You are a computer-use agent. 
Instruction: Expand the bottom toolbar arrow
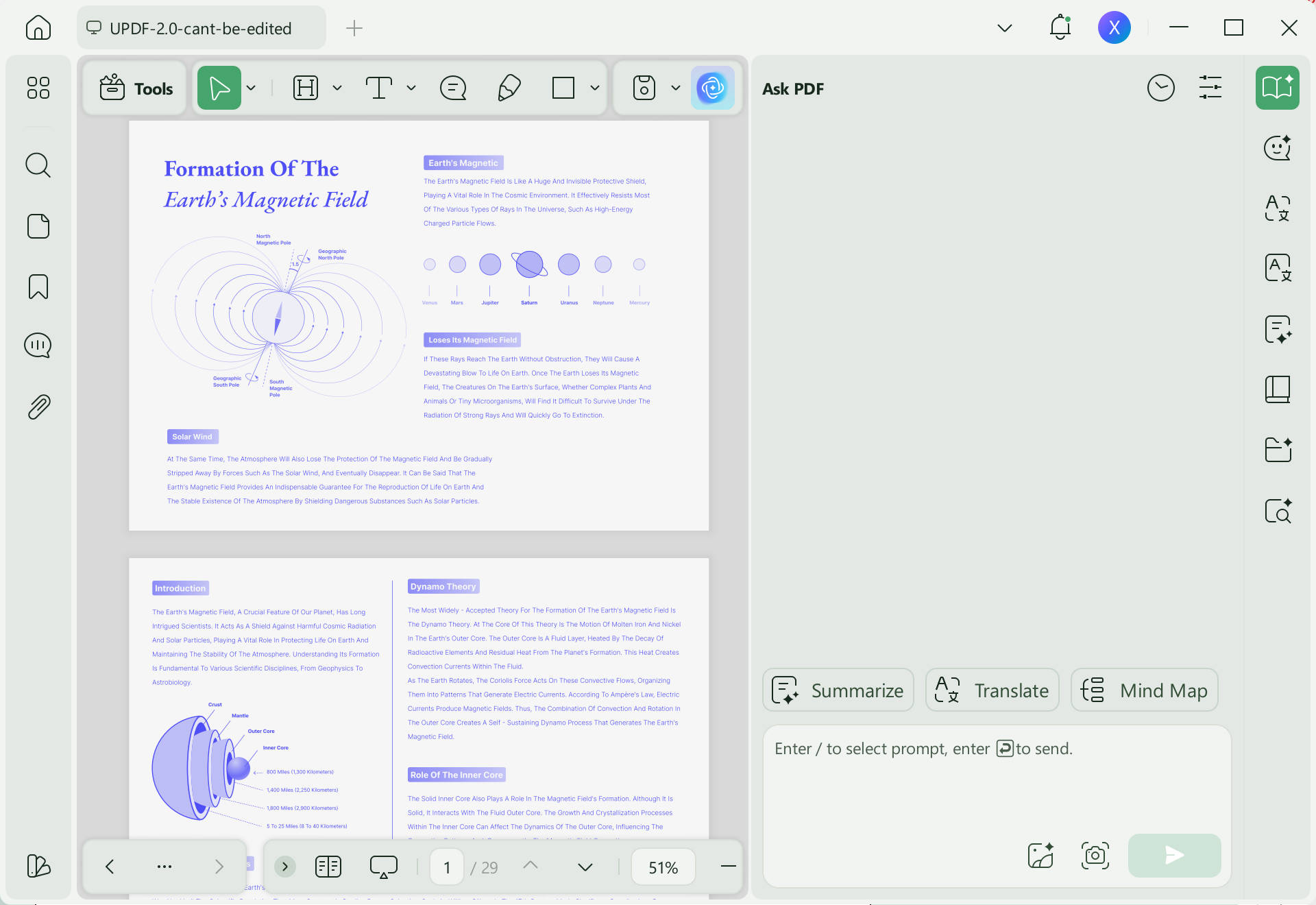[285, 867]
